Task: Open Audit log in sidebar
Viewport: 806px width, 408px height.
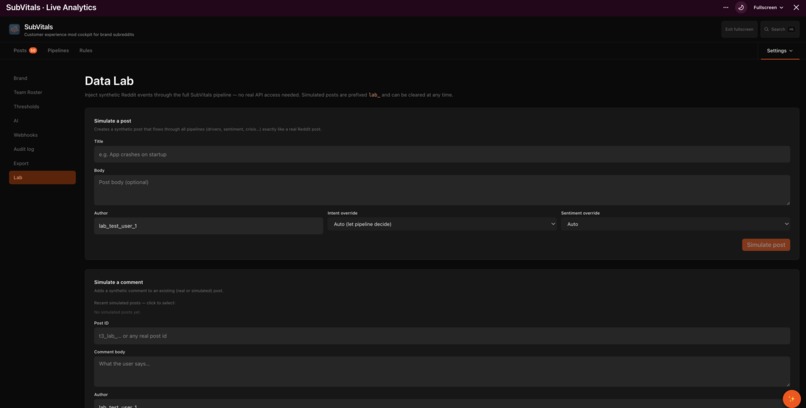Action: [42, 149]
